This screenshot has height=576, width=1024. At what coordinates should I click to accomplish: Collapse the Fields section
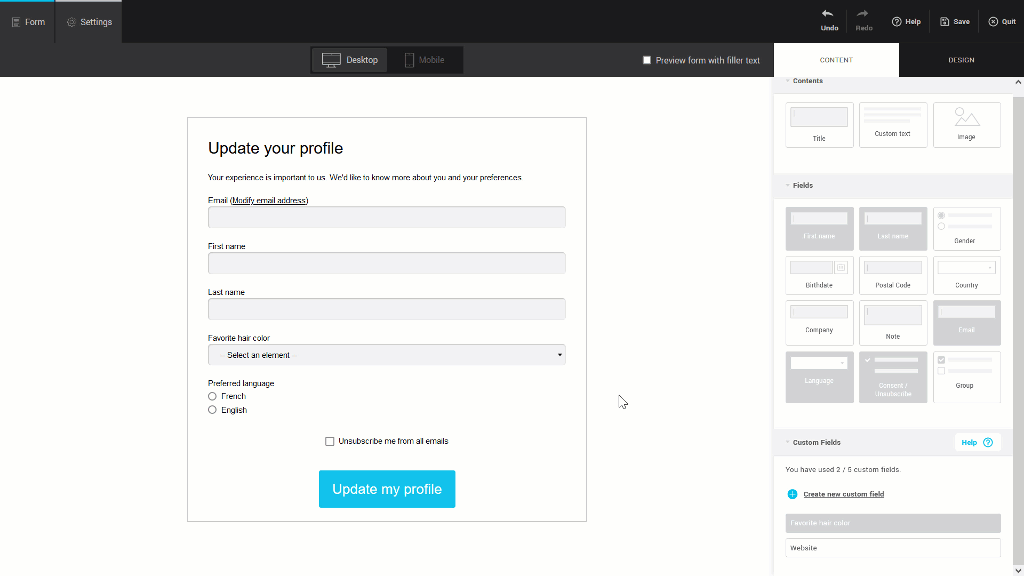[x=786, y=185]
